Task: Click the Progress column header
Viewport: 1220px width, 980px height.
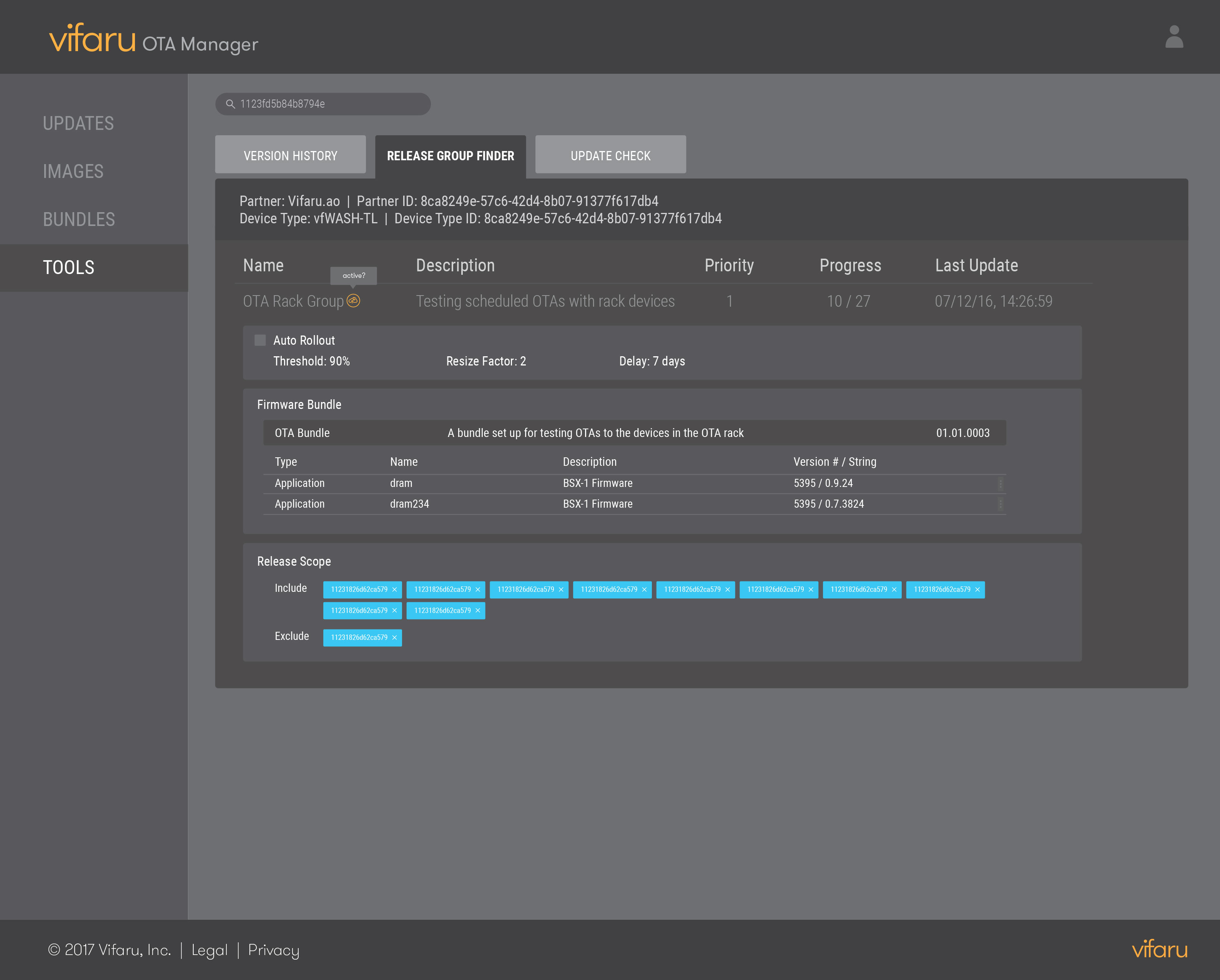Action: coord(850,266)
